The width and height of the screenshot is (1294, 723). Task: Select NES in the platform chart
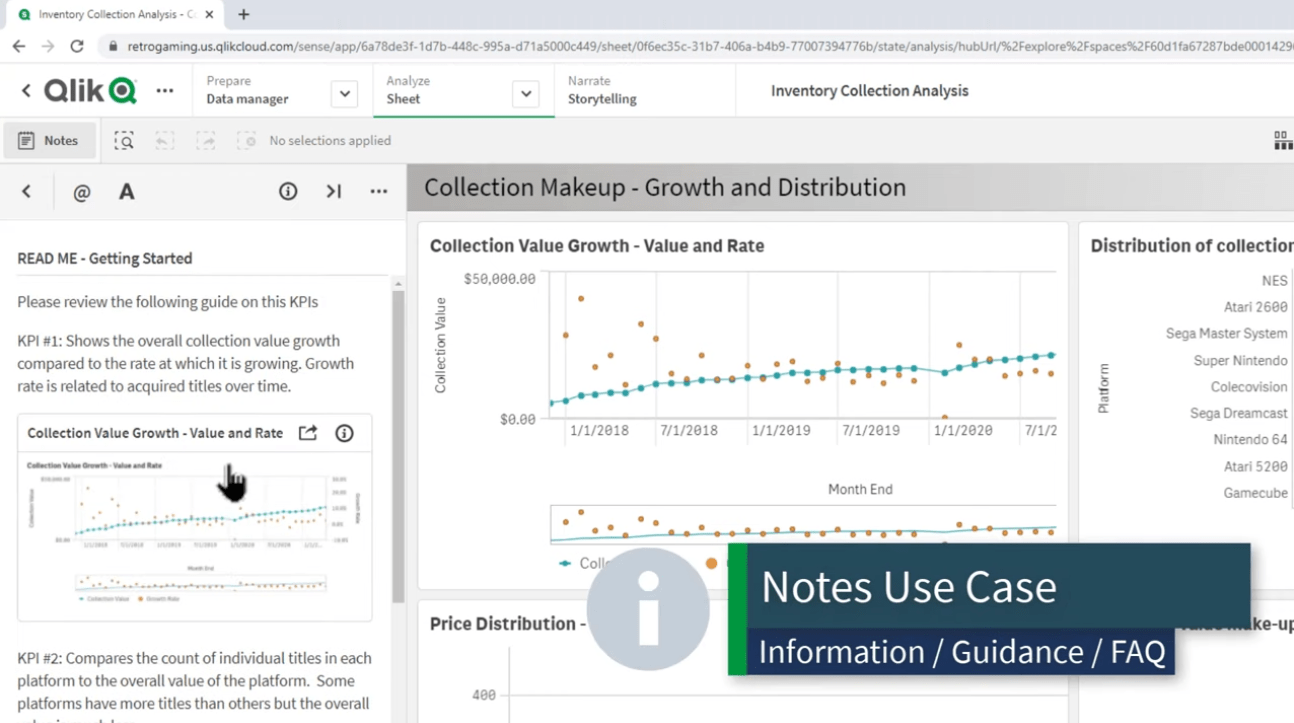point(1274,281)
